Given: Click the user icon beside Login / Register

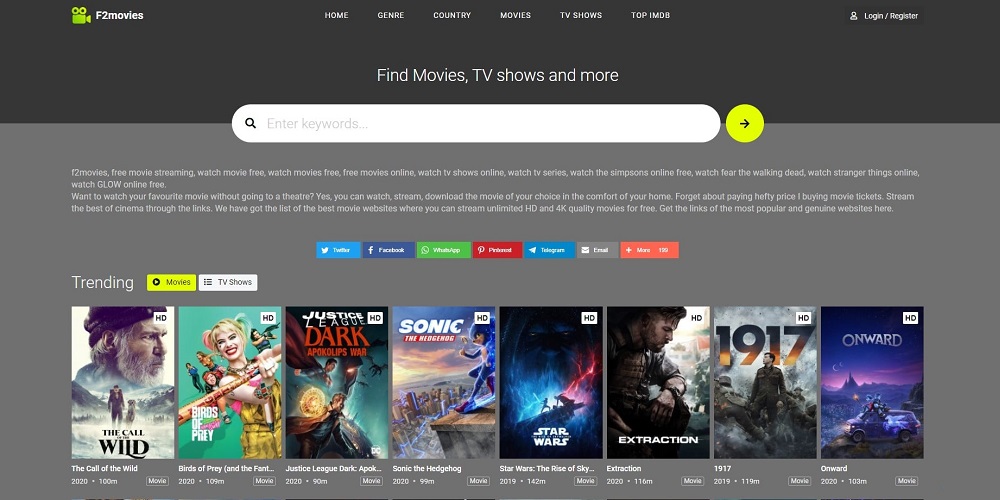Looking at the screenshot, I should coord(854,16).
